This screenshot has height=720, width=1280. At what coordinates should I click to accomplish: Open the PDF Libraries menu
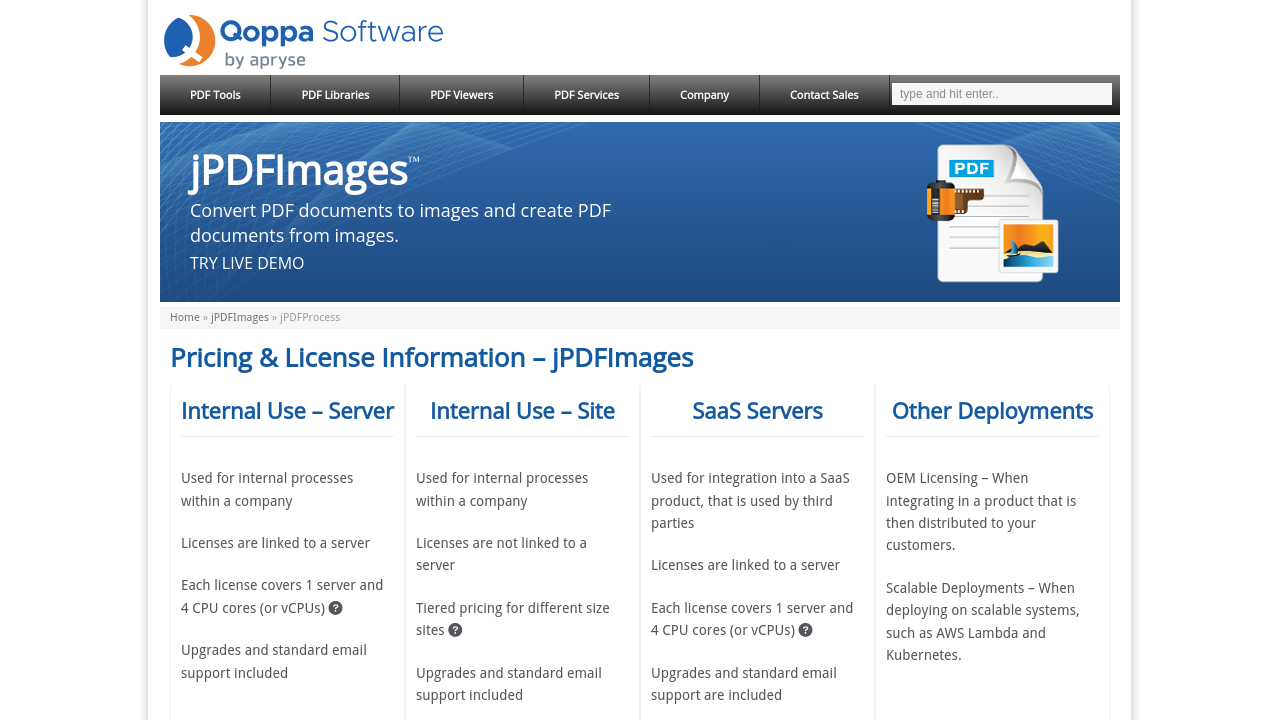pyautogui.click(x=335, y=95)
